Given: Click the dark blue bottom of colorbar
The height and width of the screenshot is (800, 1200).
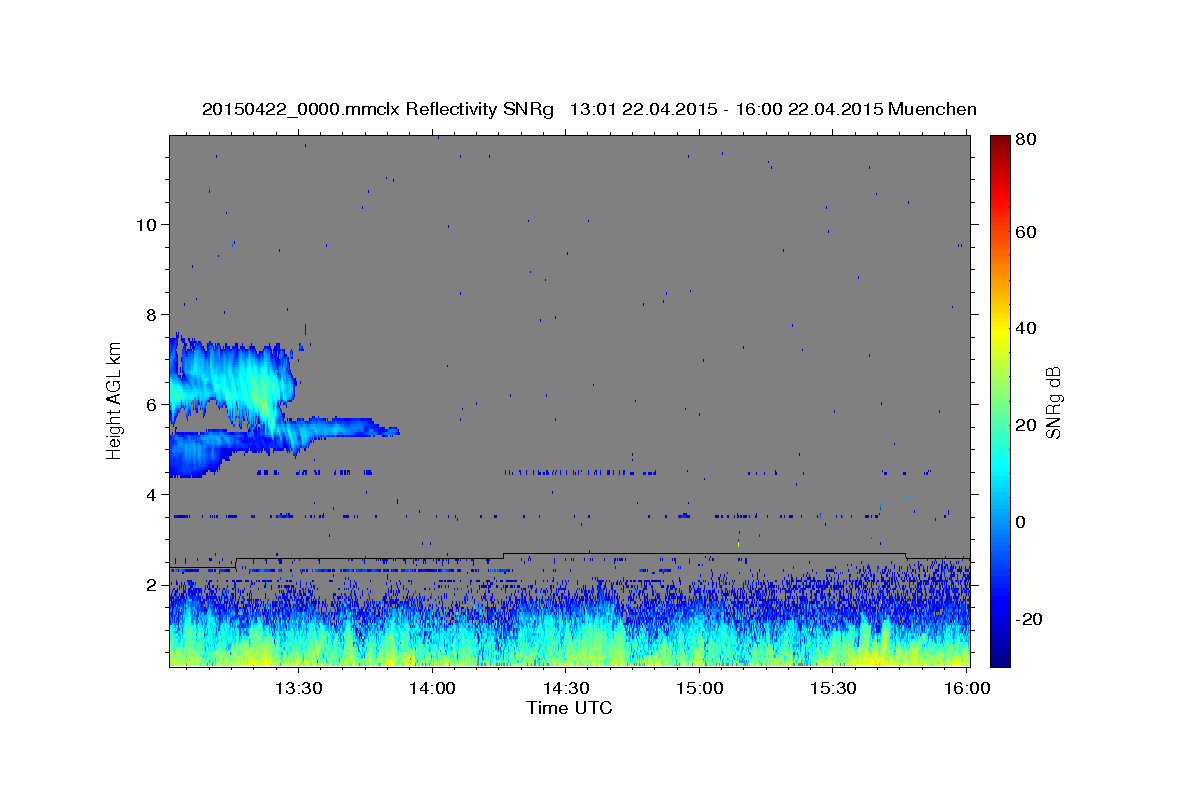Looking at the screenshot, I should pyautogui.click(x=1000, y=655).
